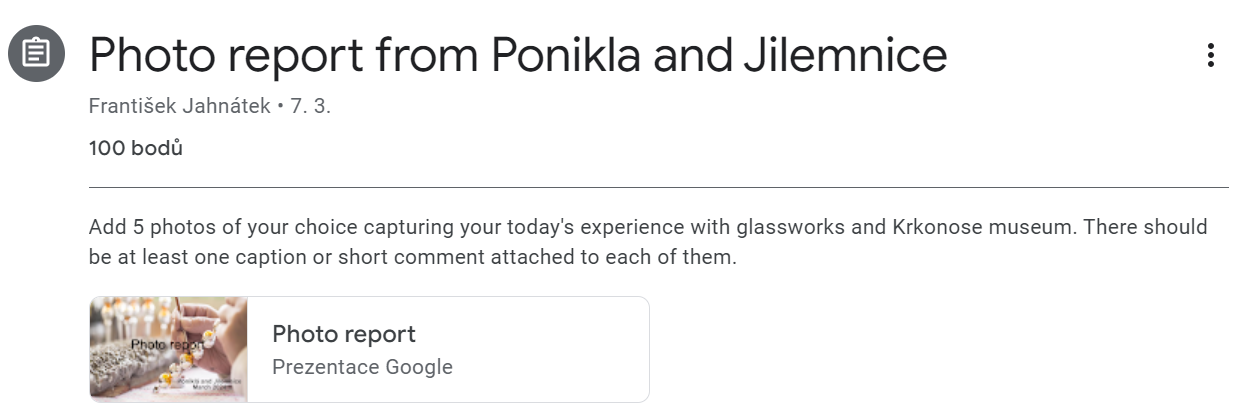
Task: Click the assignment clipboard icon
Action: point(37,54)
